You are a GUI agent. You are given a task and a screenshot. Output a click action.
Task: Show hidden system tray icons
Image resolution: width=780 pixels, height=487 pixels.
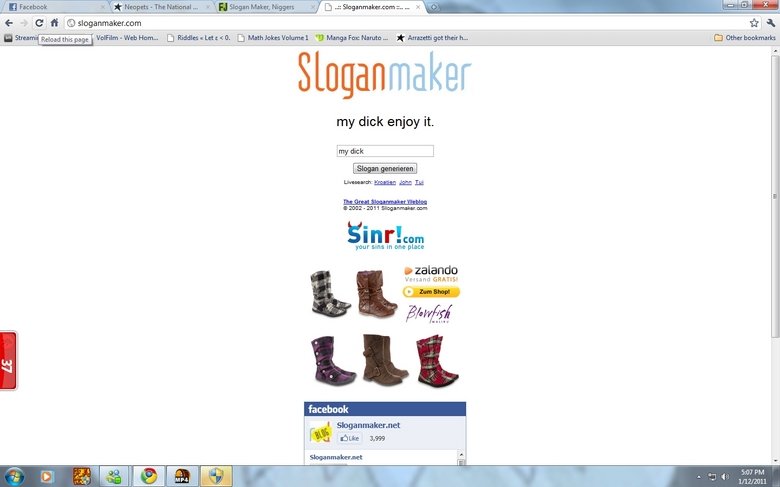699,477
